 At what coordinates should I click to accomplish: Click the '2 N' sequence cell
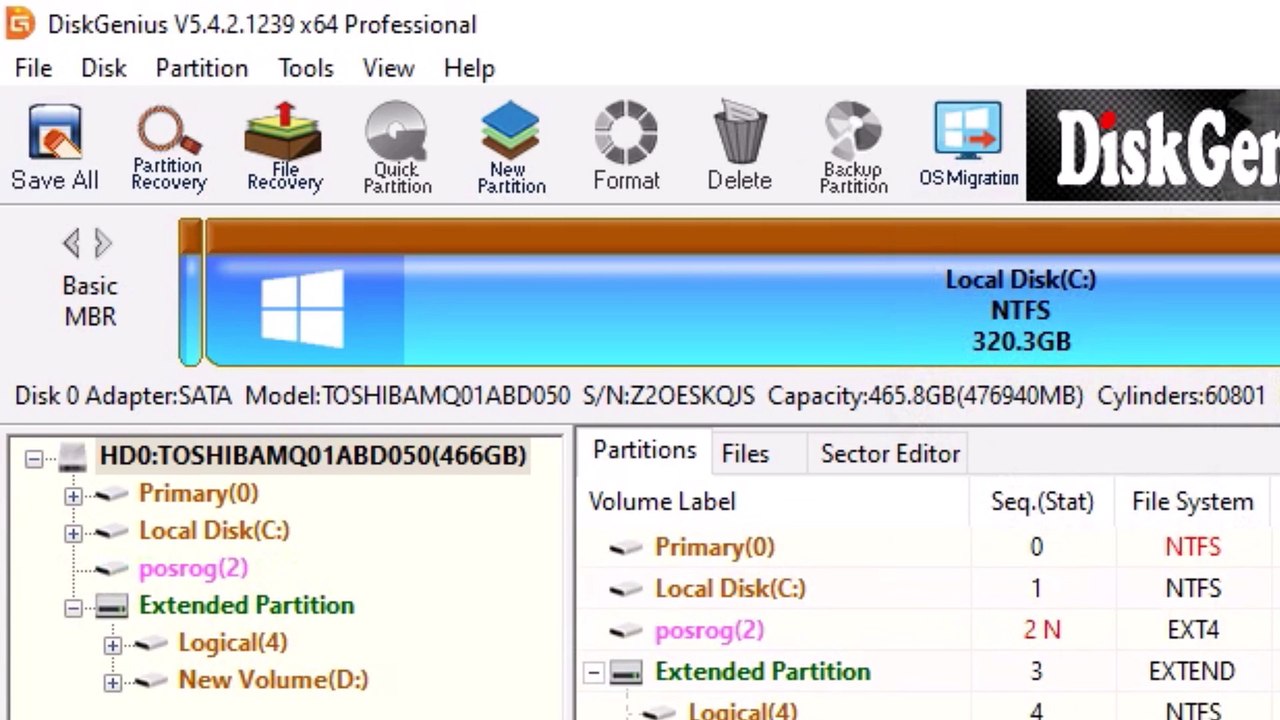(x=1041, y=630)
